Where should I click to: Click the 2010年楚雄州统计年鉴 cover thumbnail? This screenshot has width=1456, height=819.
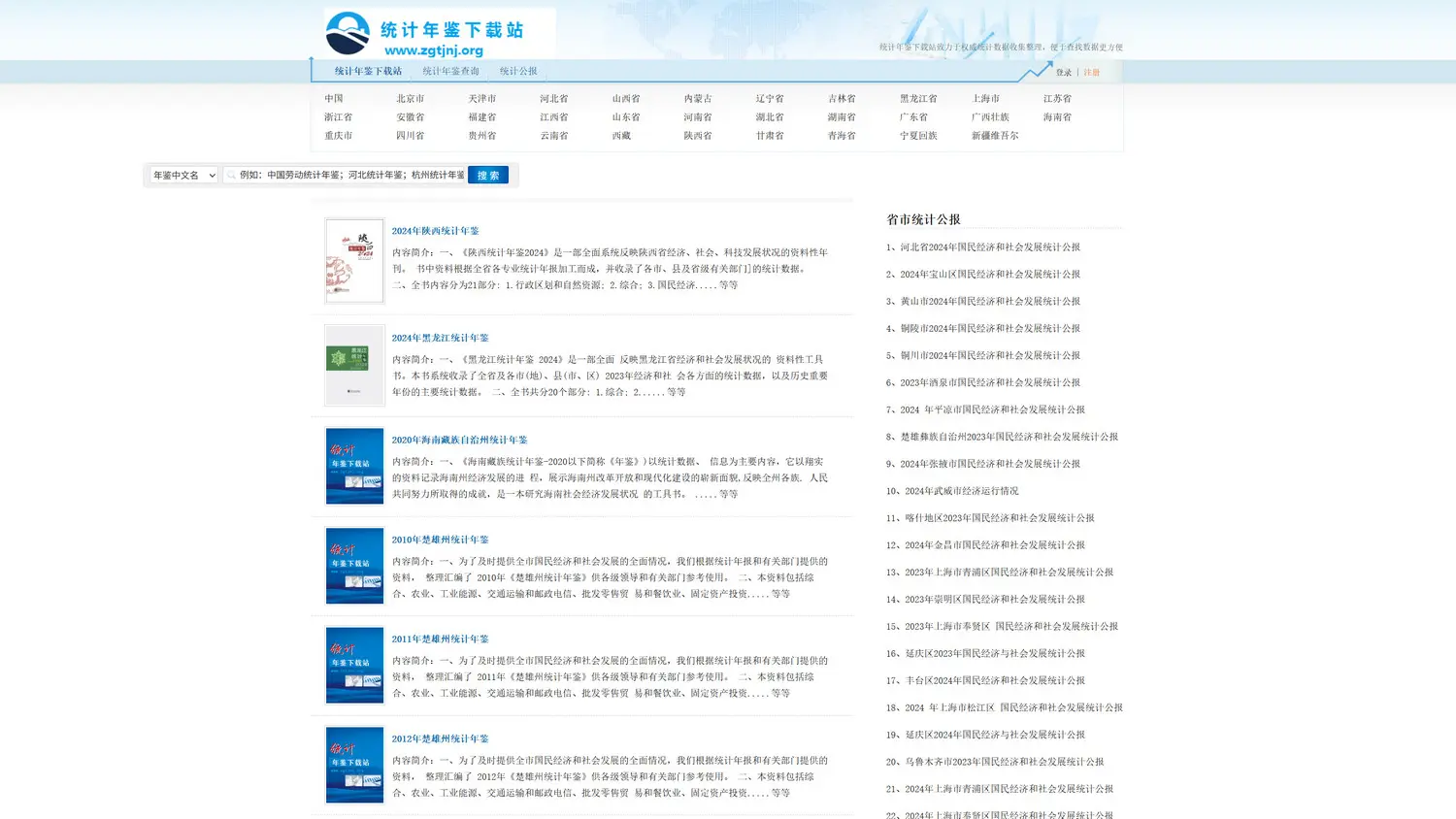(x=354, y=566)
